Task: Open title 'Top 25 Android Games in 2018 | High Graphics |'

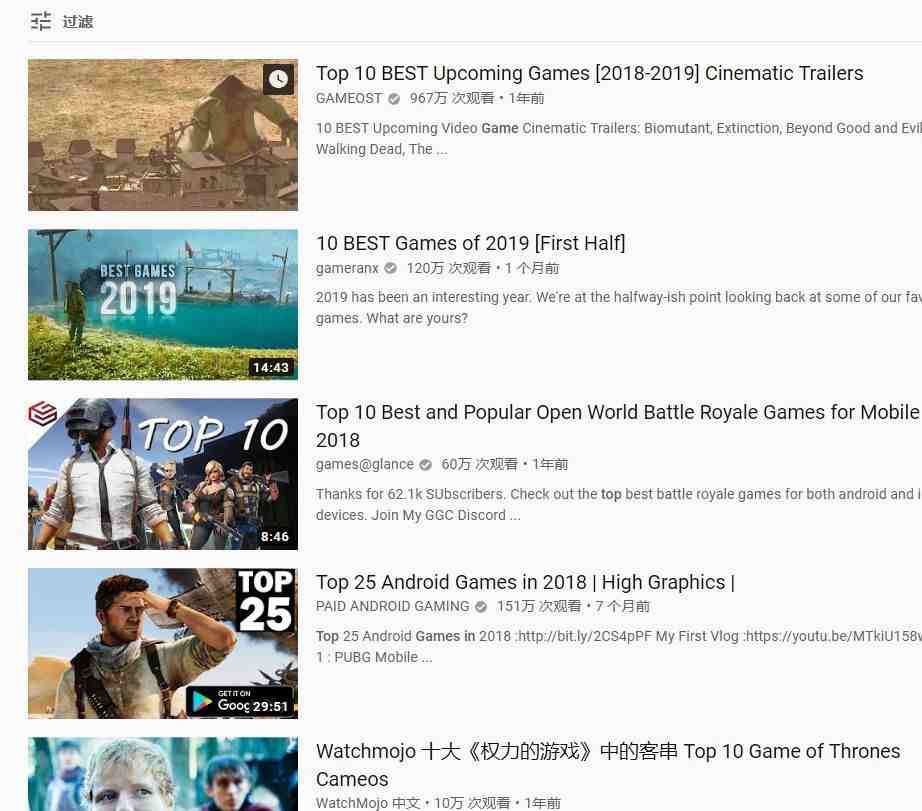Action: 525,582
